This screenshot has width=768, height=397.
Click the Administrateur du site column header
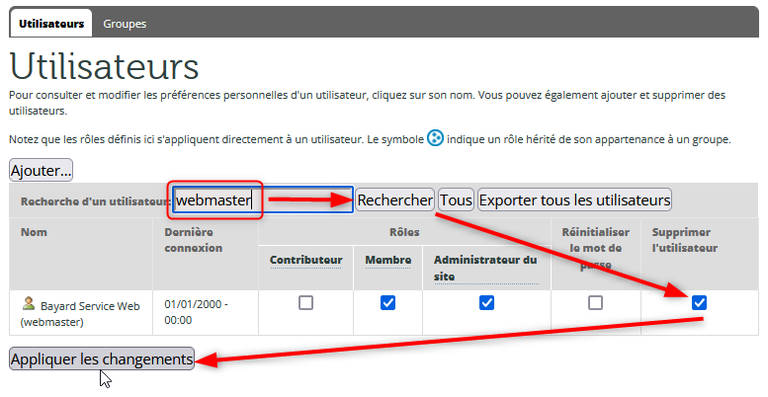[485, 268]
